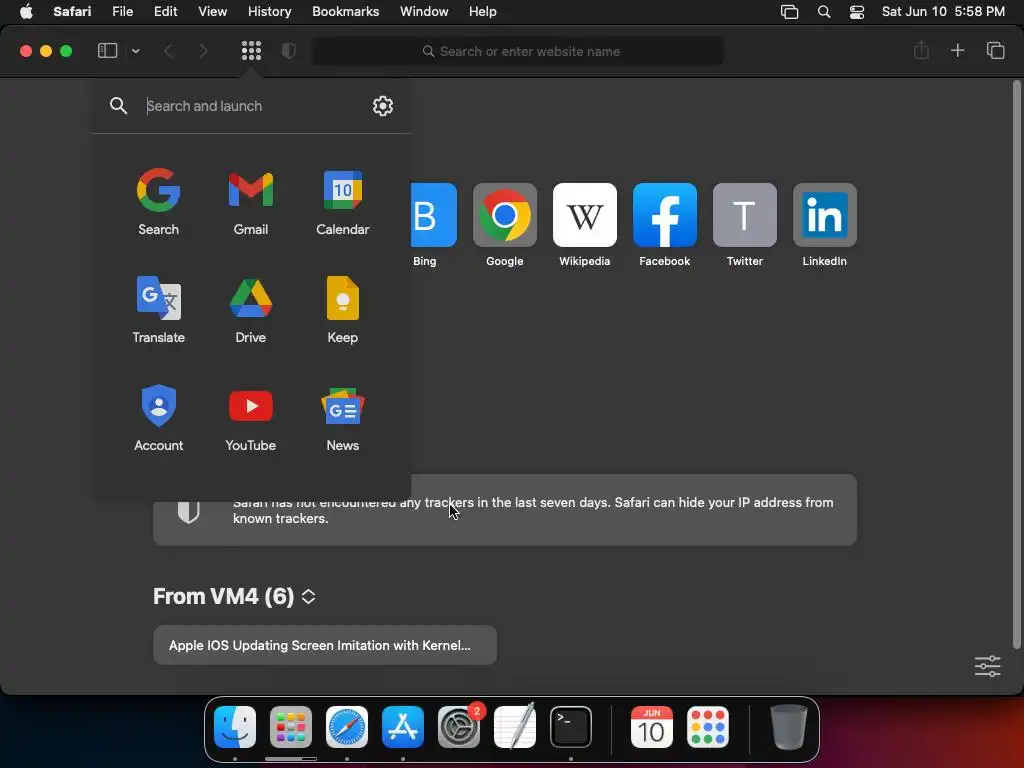Open the Bing favorite
Image resolution: width=1024 pixels, height=768 pixels.
[x=432, y=225]
